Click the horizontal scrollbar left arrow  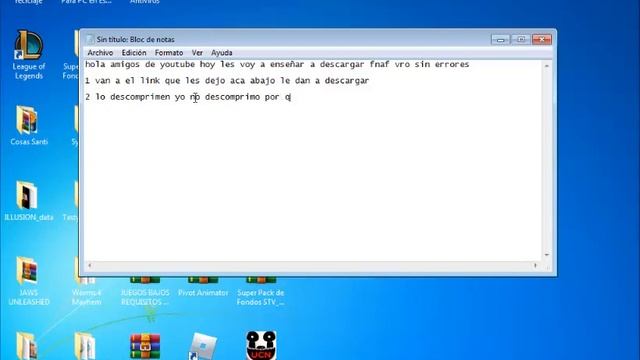[x=90, y=265]
